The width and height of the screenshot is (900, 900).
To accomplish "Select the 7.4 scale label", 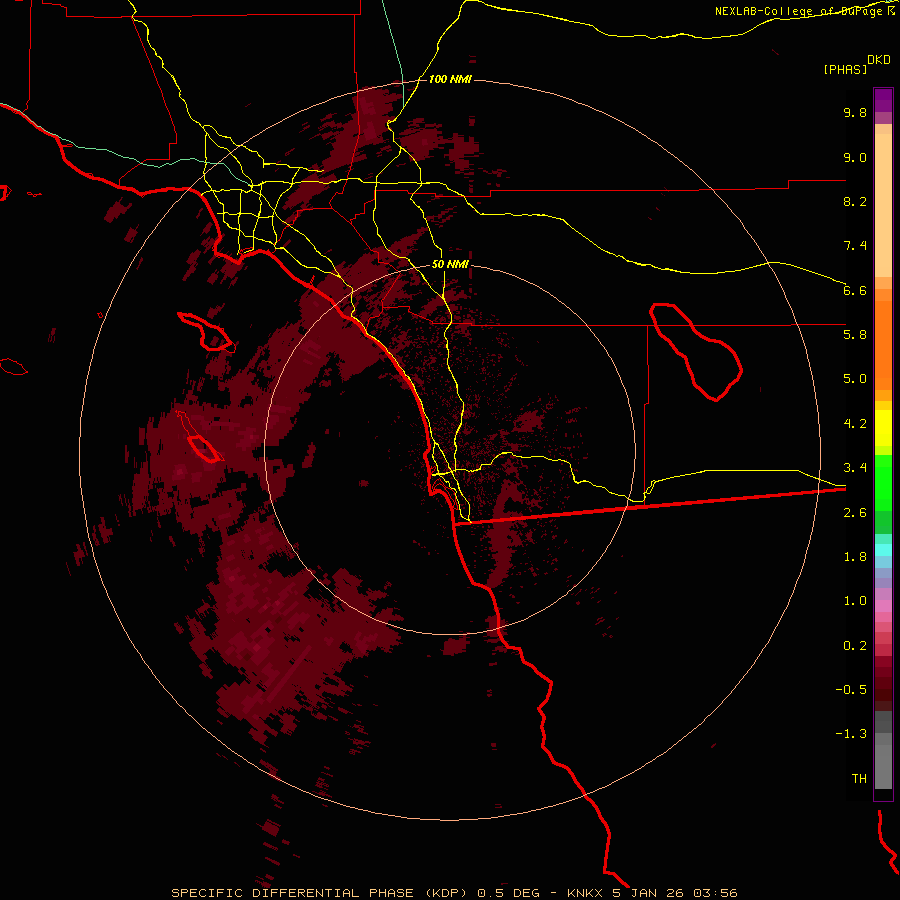I will [x=855, y=246].
